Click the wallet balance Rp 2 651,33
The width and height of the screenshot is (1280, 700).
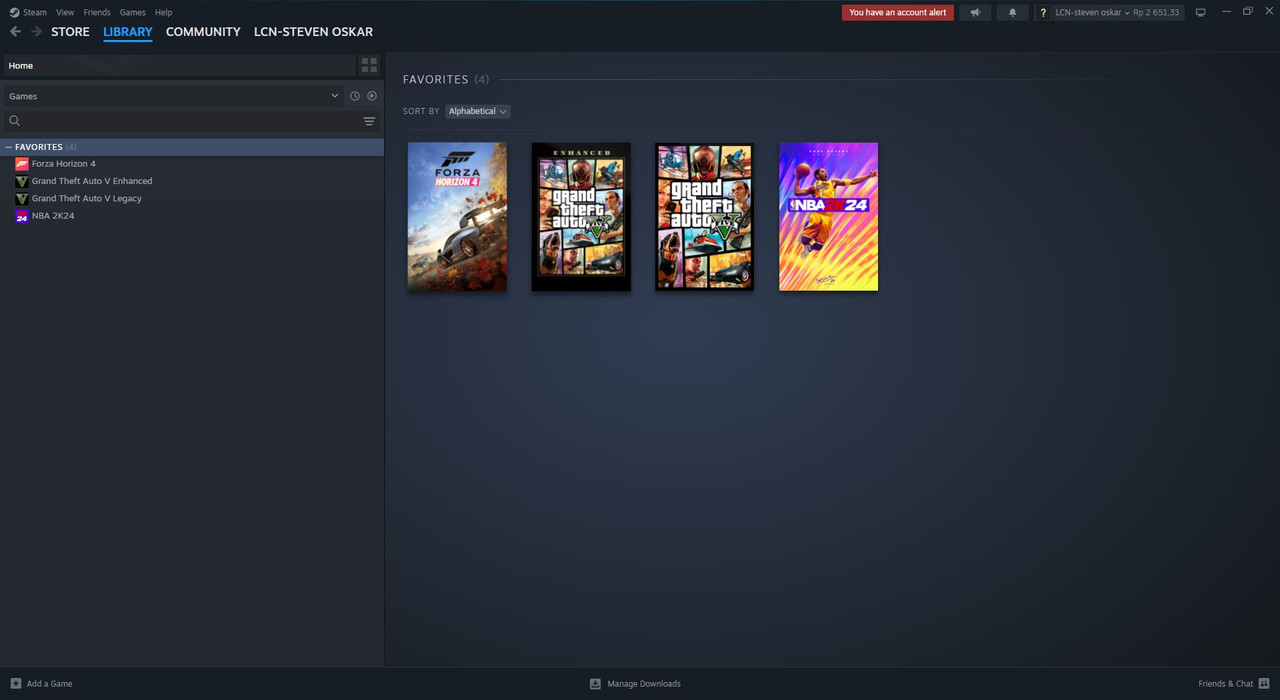coord(1156,13)
